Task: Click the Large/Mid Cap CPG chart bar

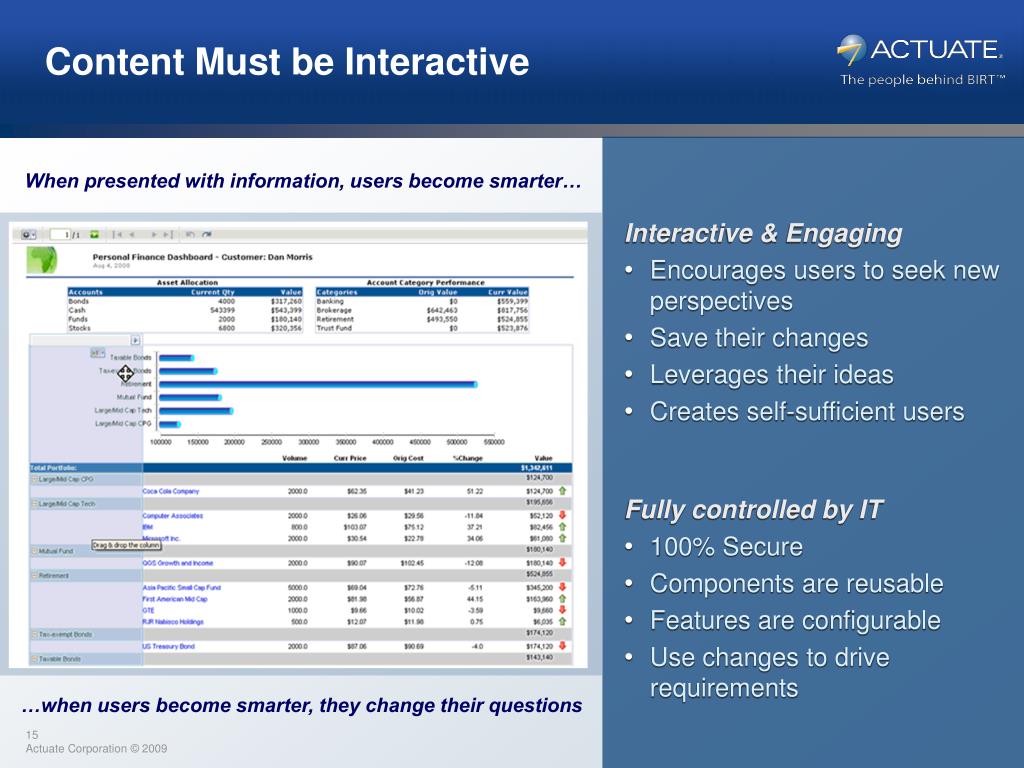Action: [x=170, y=424]
